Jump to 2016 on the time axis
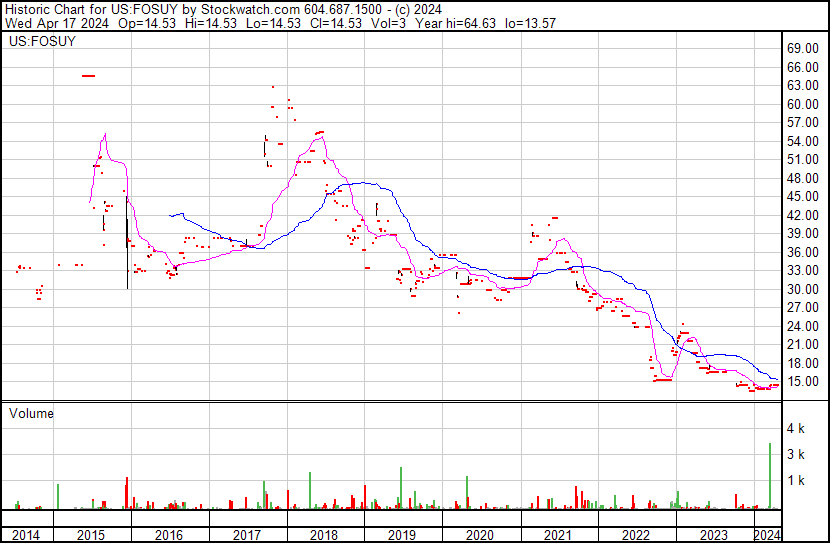The image size is (830, 543). point(170,534)
